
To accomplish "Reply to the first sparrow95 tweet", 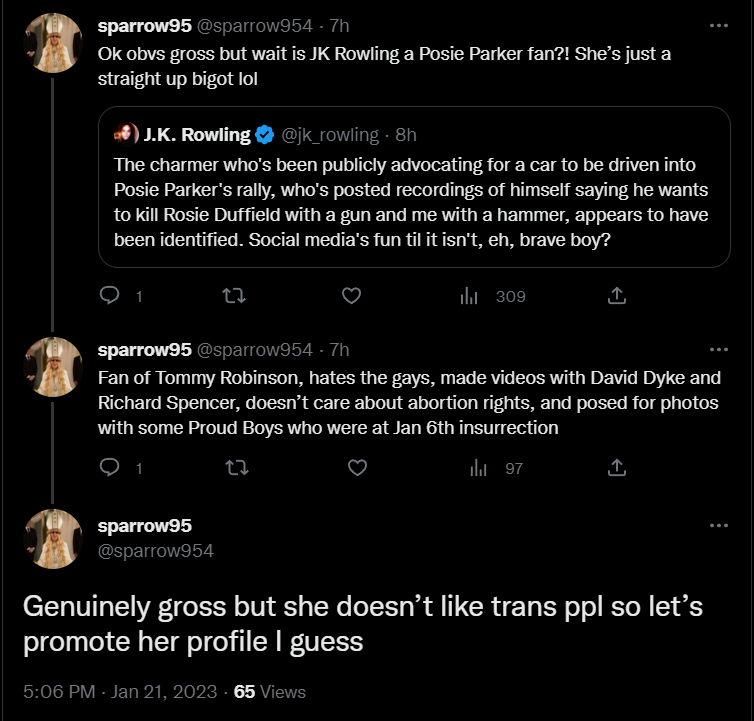I will [110, 295].
